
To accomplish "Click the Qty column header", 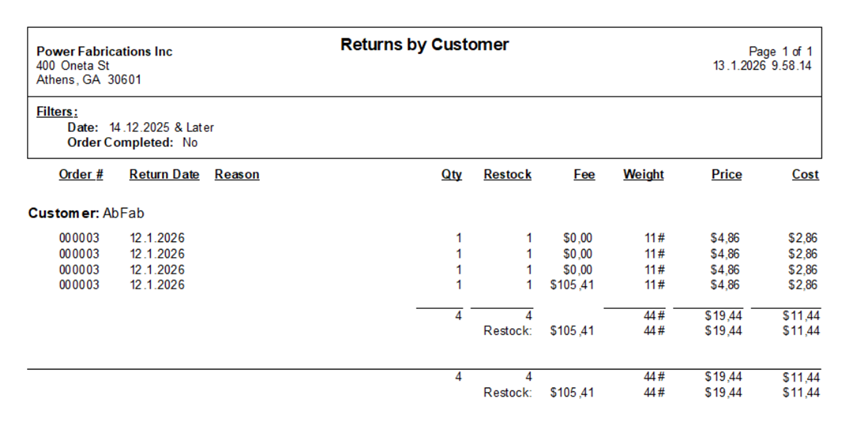I will [452, 174].
